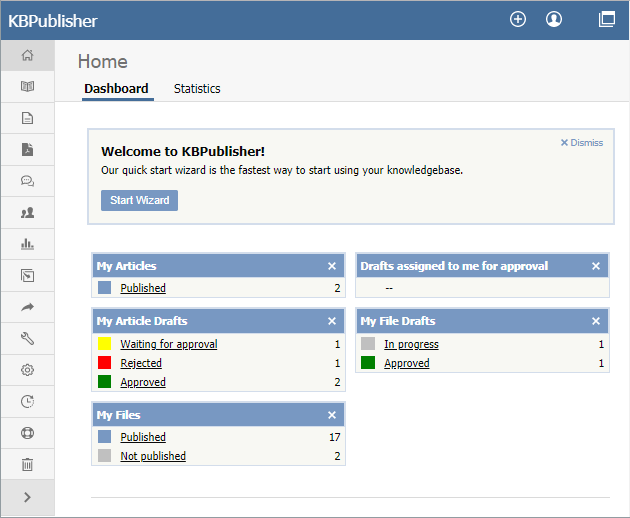Open the Home icon in sidebar
Viewport: 630px width, 518px height.
tap(27, 55)
